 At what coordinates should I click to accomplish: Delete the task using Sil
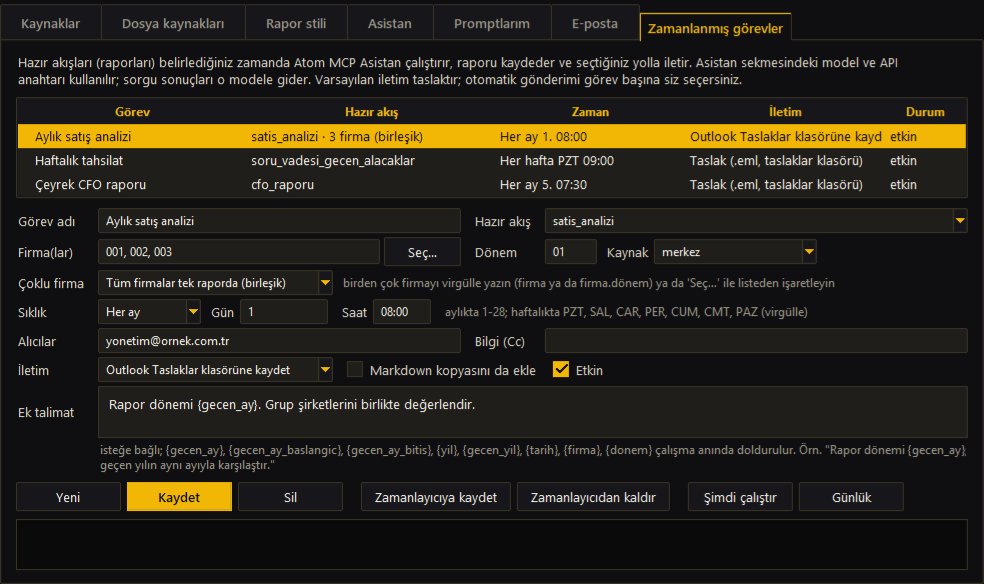coord(290,497)
